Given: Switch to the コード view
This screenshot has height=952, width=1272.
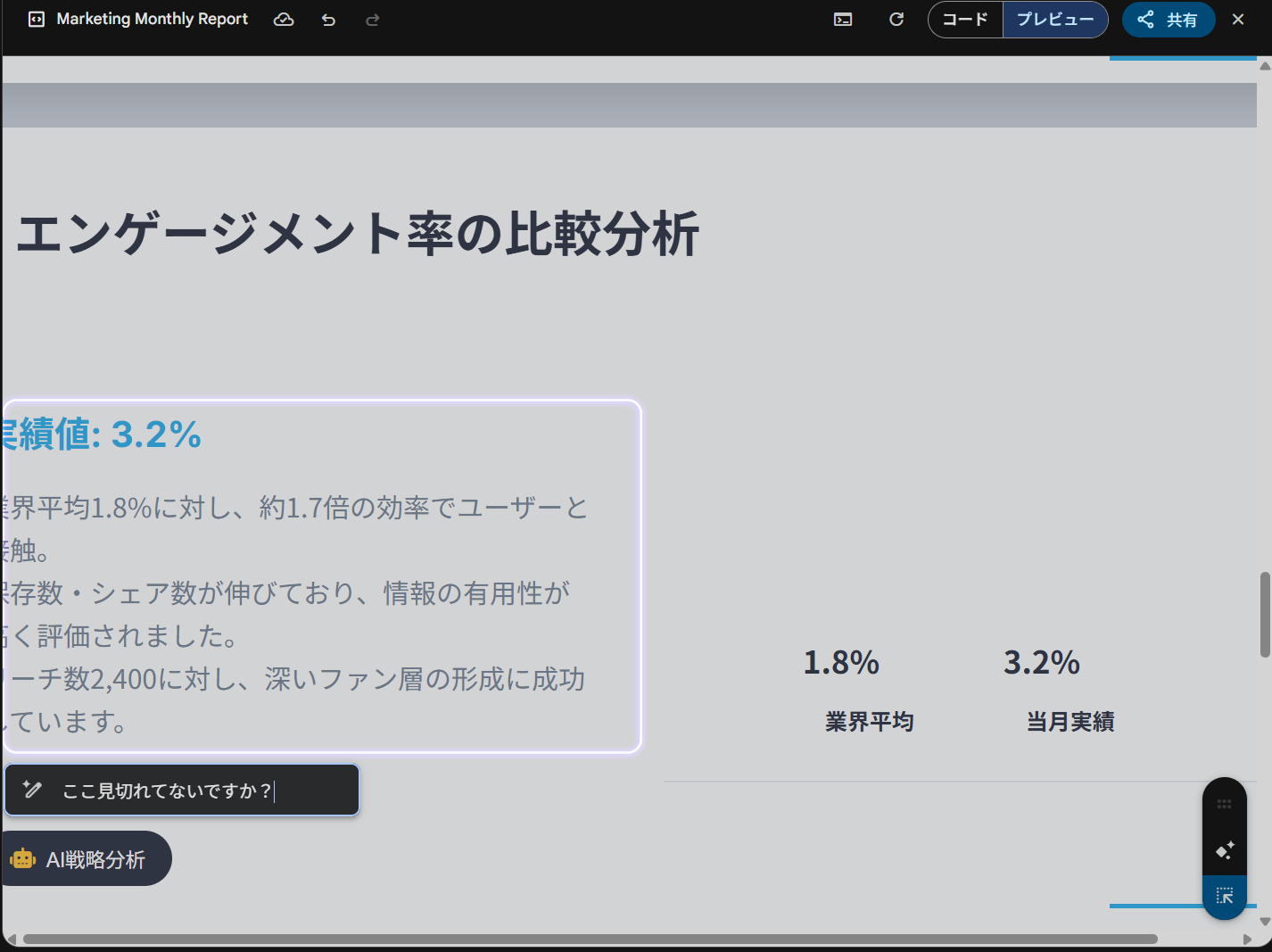Looking at the screenshot, I should tap(965, 19).
